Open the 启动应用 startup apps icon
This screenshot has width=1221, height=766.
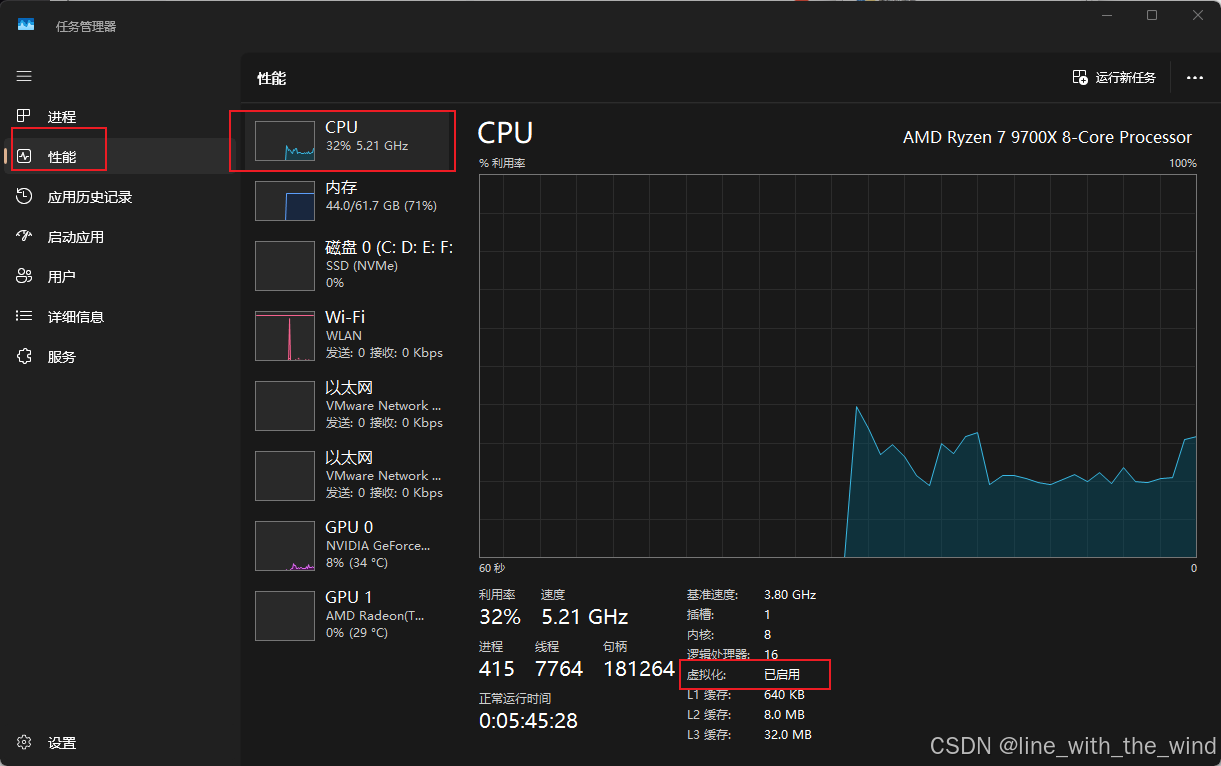click(24, 236)
